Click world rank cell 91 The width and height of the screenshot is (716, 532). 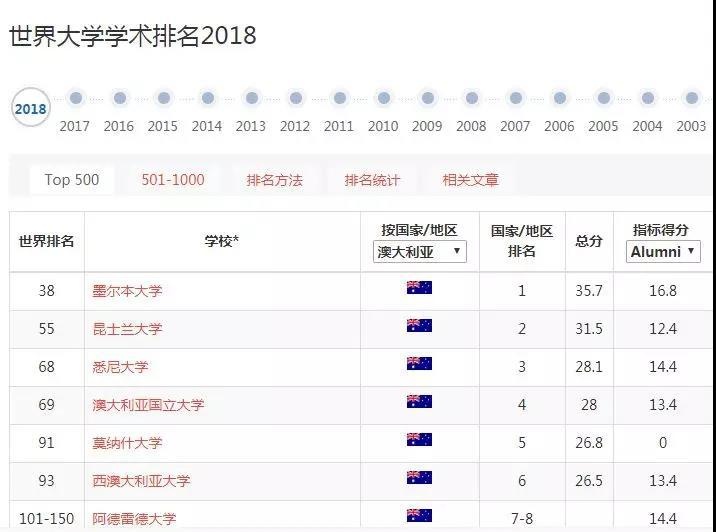tap(47, 442)
